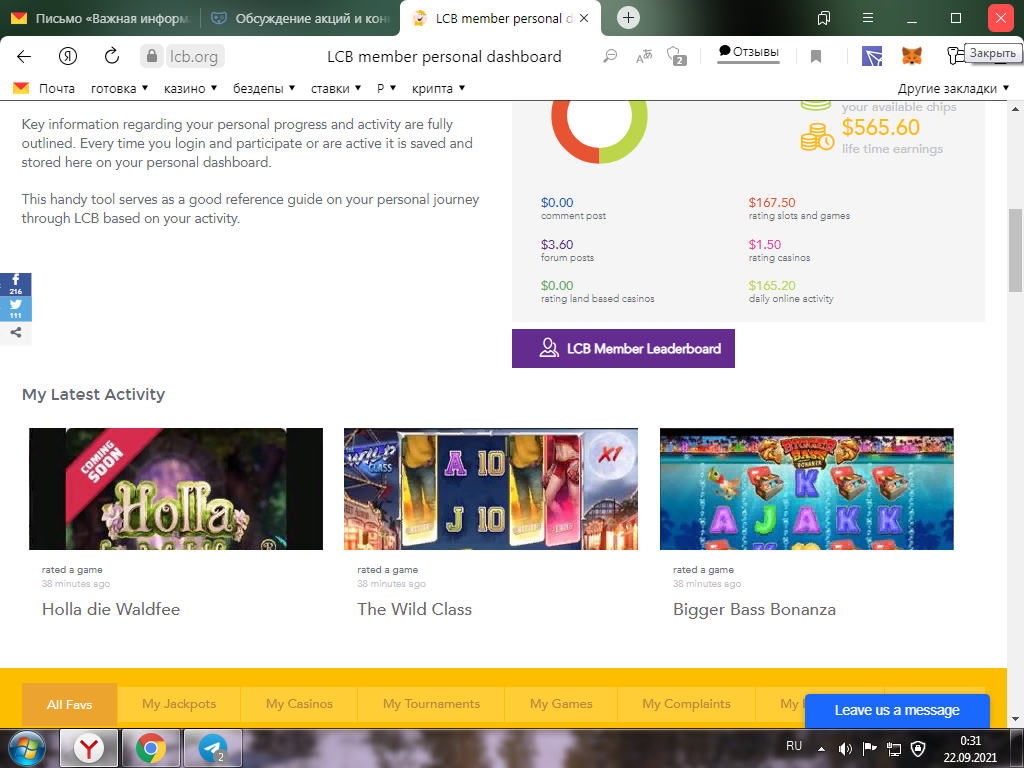
Task: Click the $3.60 forum posts value
Action: 557,244
